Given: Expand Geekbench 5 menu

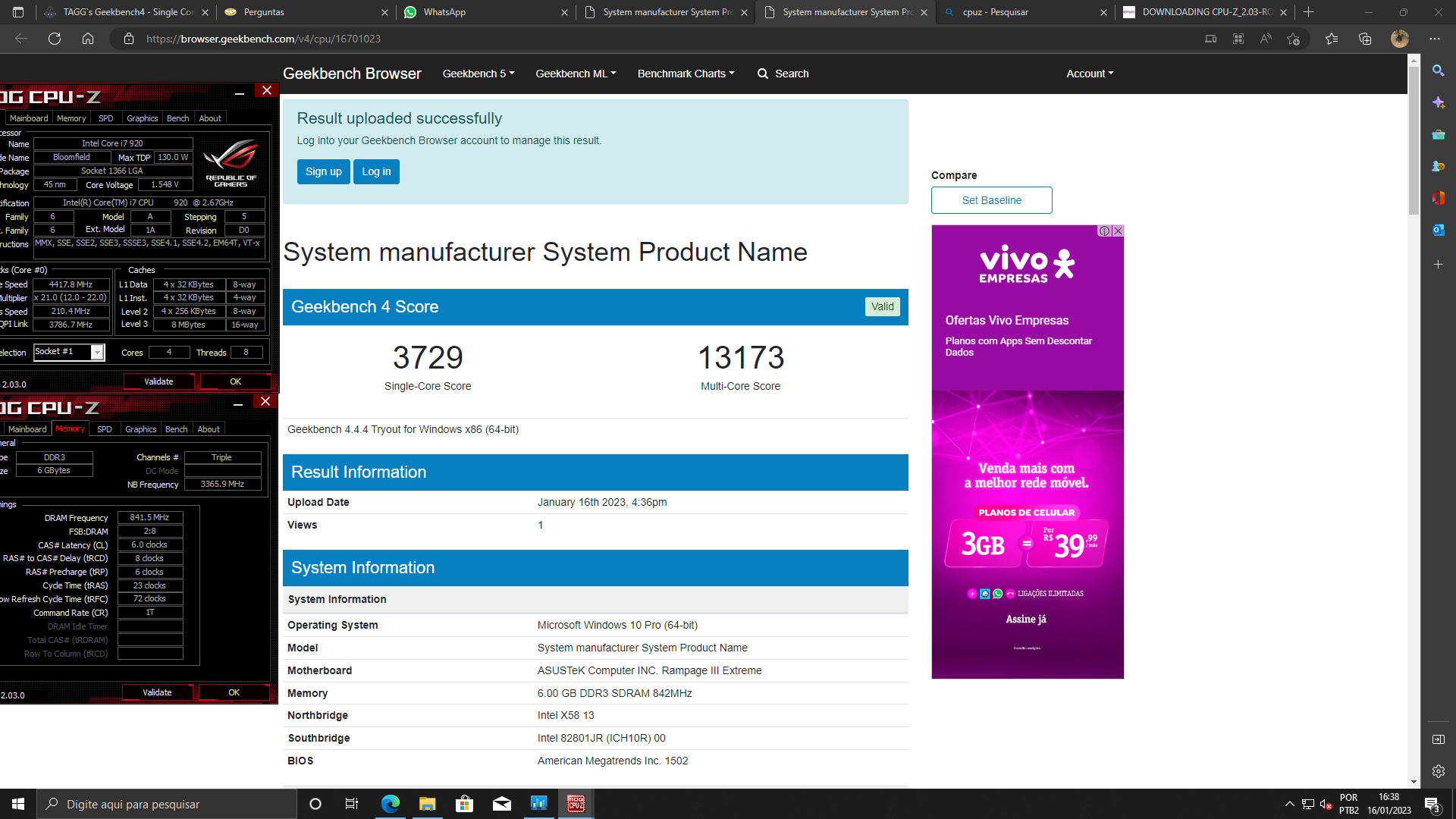Looking at the screenshot, I should tap(479, 74).
